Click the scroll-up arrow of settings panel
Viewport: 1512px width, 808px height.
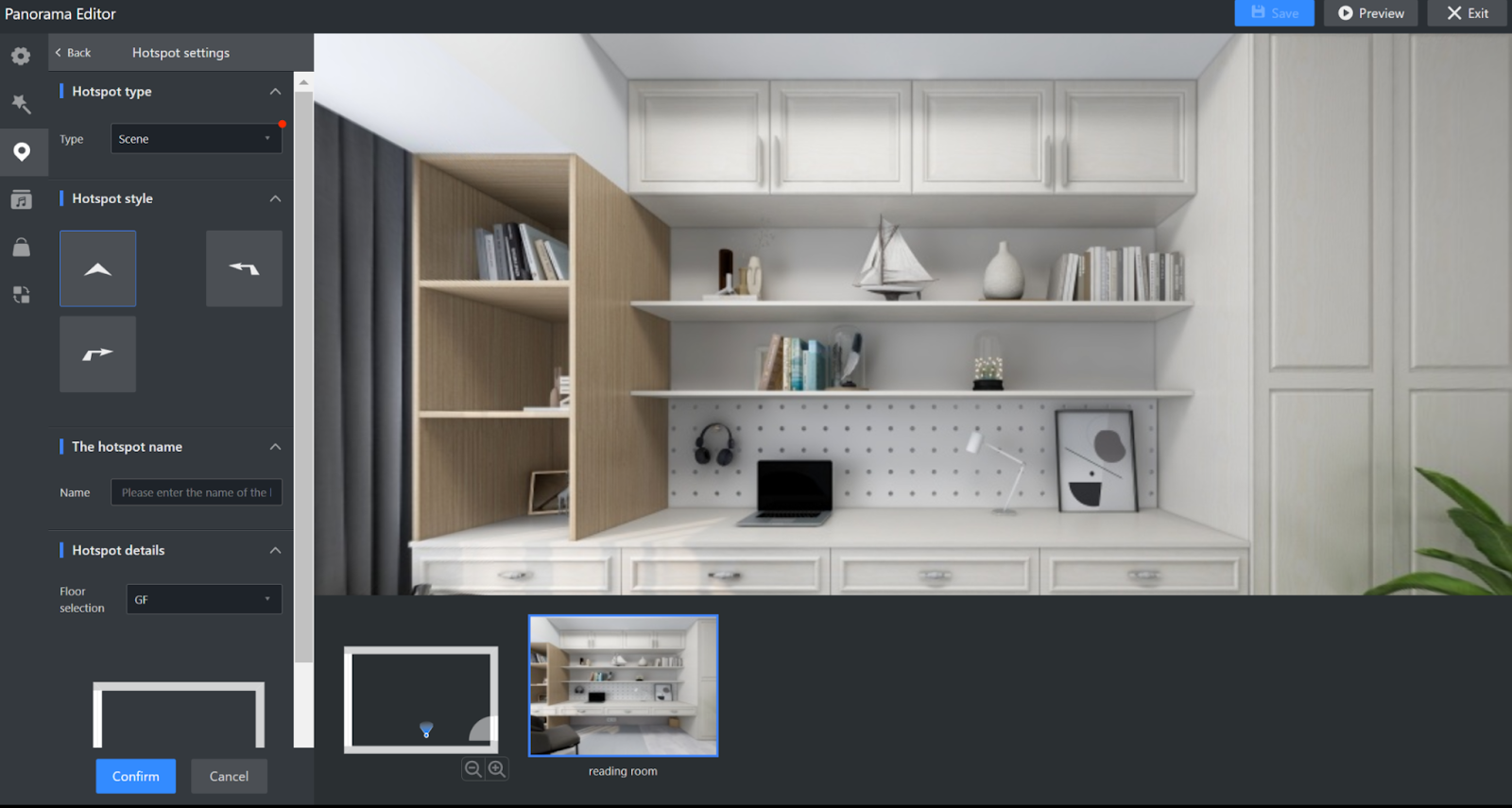pos(303,82)
